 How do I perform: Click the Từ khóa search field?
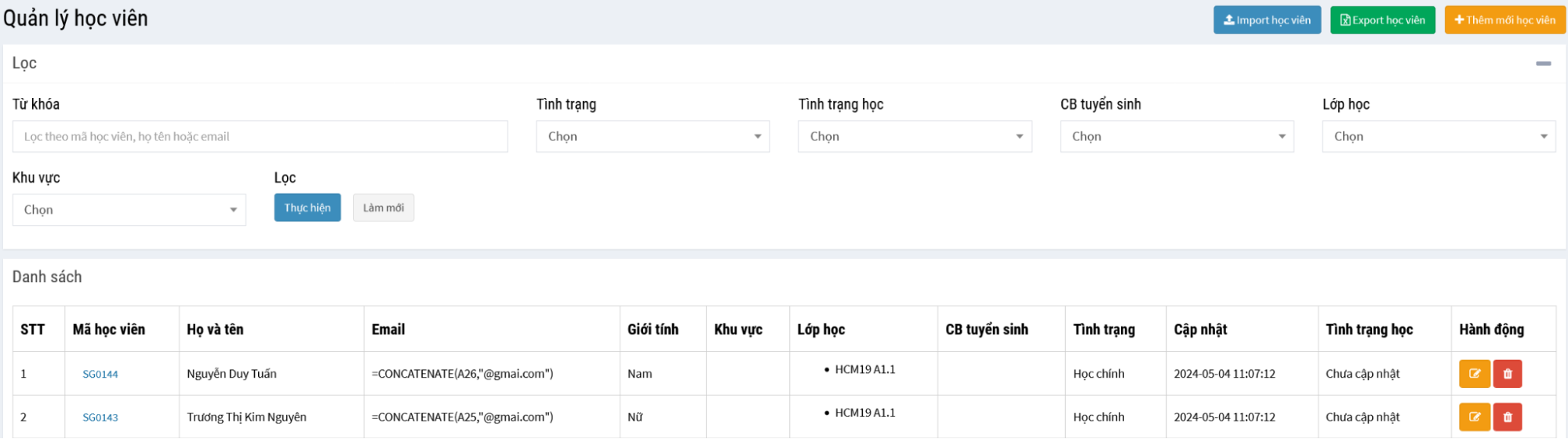point(260,136)
